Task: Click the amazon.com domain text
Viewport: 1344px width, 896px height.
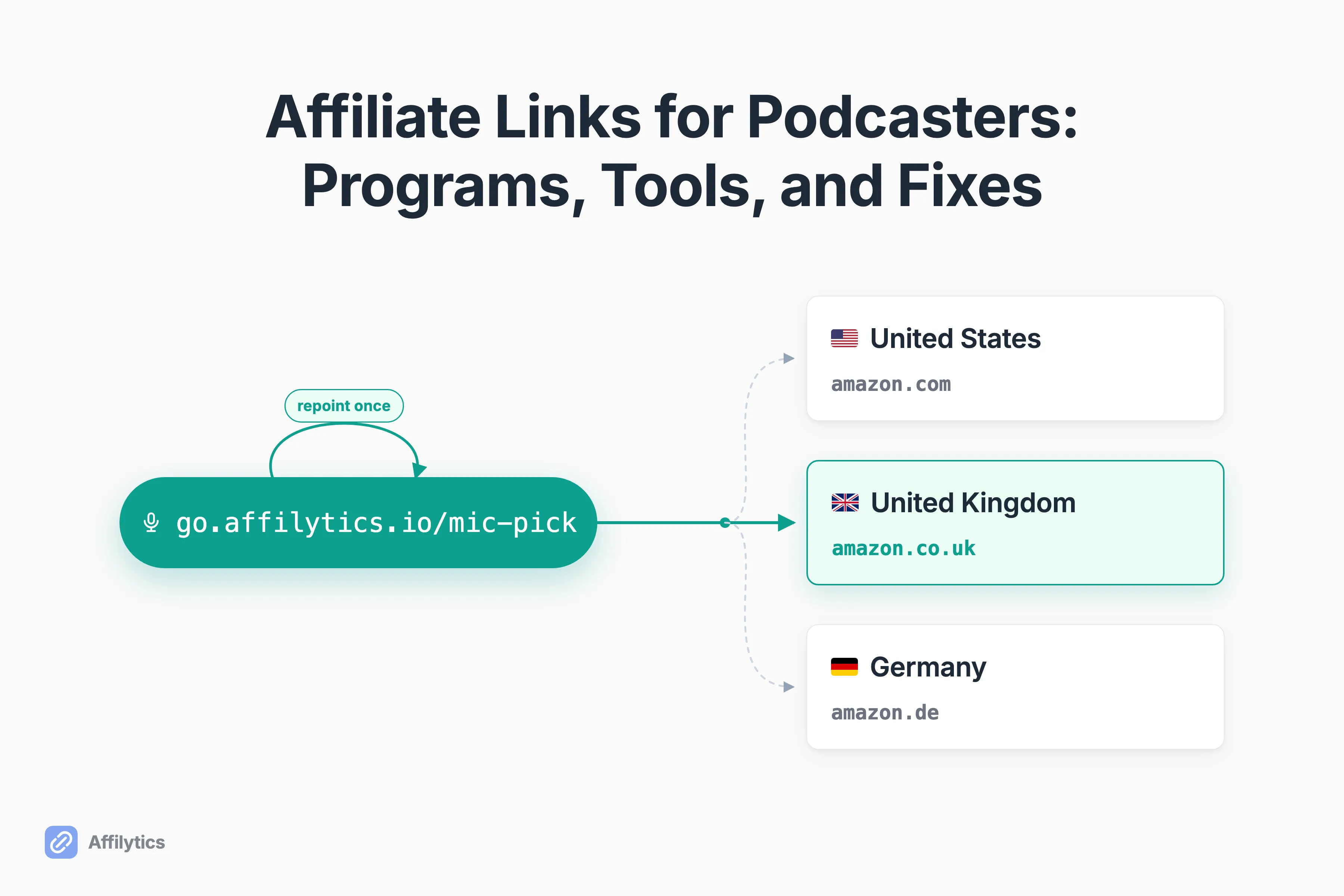Action: (891, 384)
